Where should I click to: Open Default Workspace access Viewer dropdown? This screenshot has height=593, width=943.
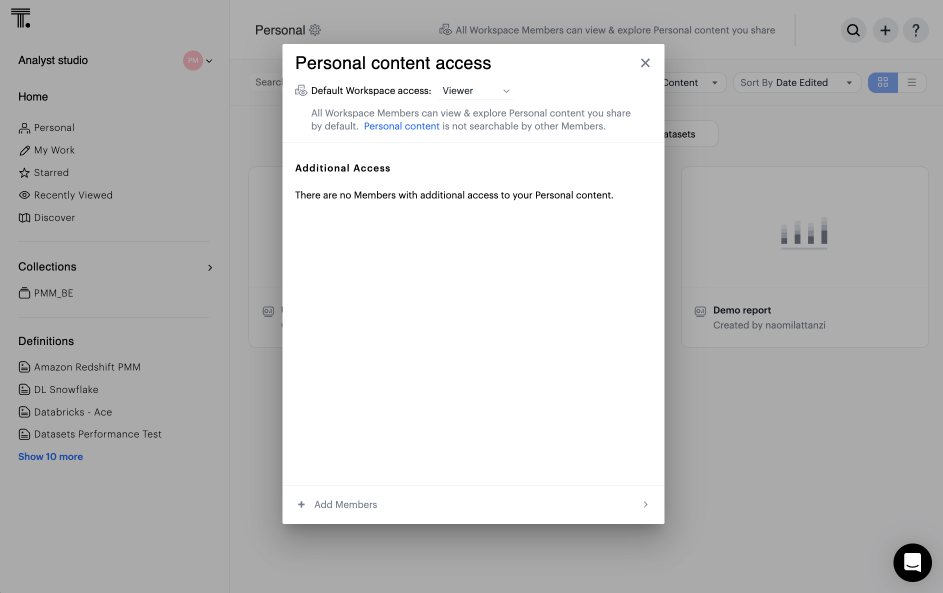(476, 91)
